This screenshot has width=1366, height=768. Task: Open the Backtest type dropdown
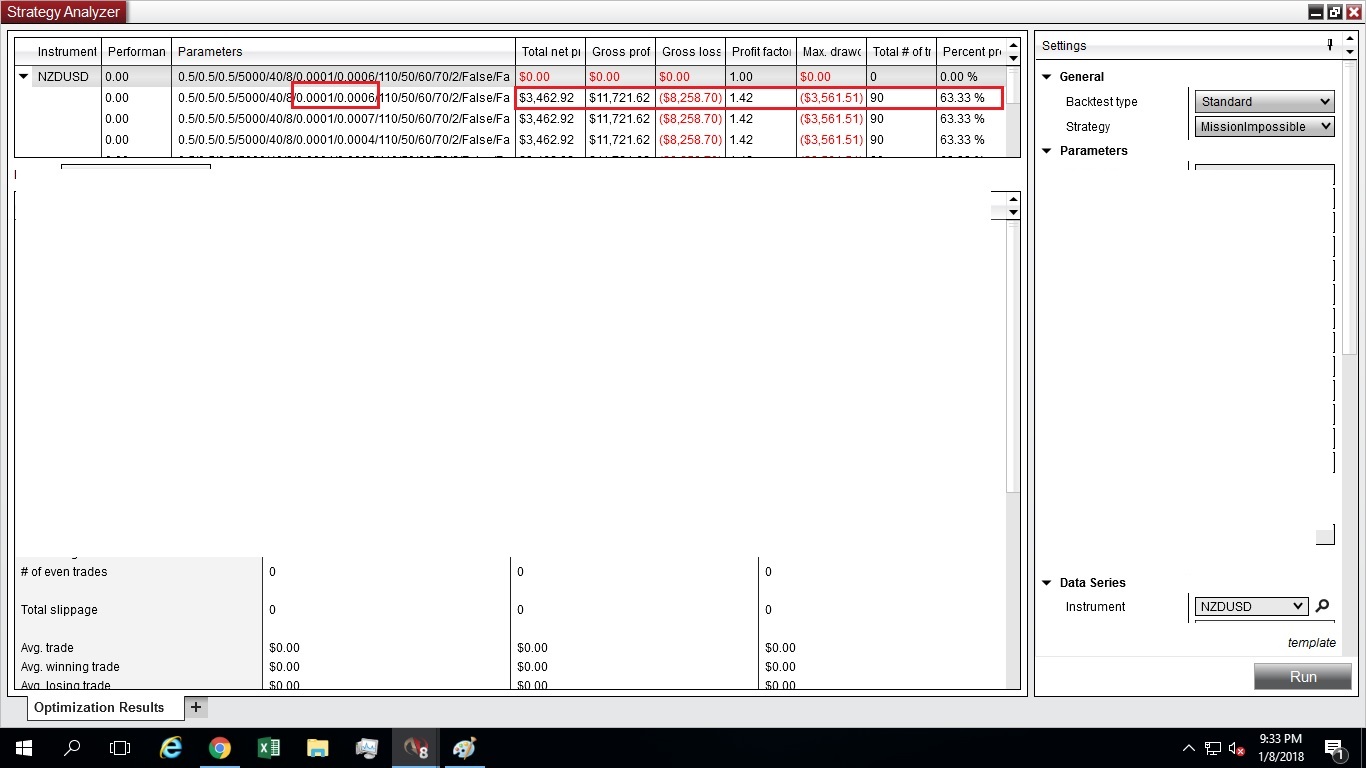1265,101
